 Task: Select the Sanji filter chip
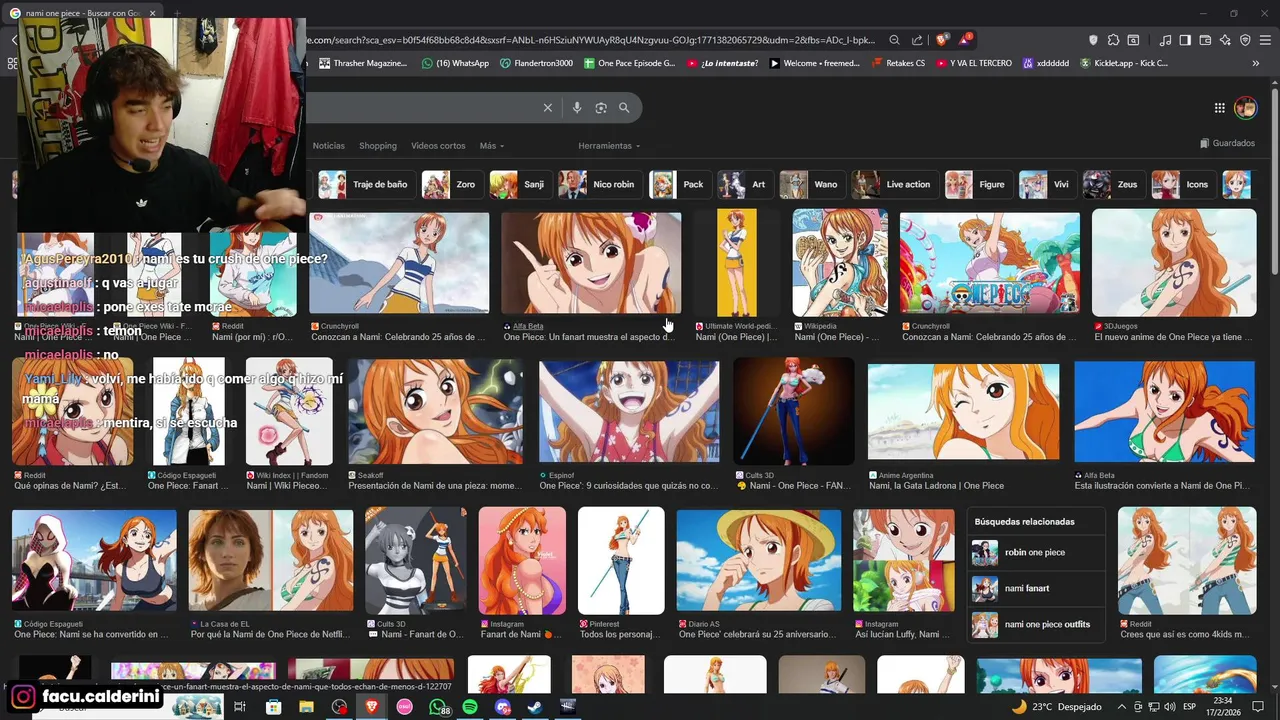tap(519, 184)
